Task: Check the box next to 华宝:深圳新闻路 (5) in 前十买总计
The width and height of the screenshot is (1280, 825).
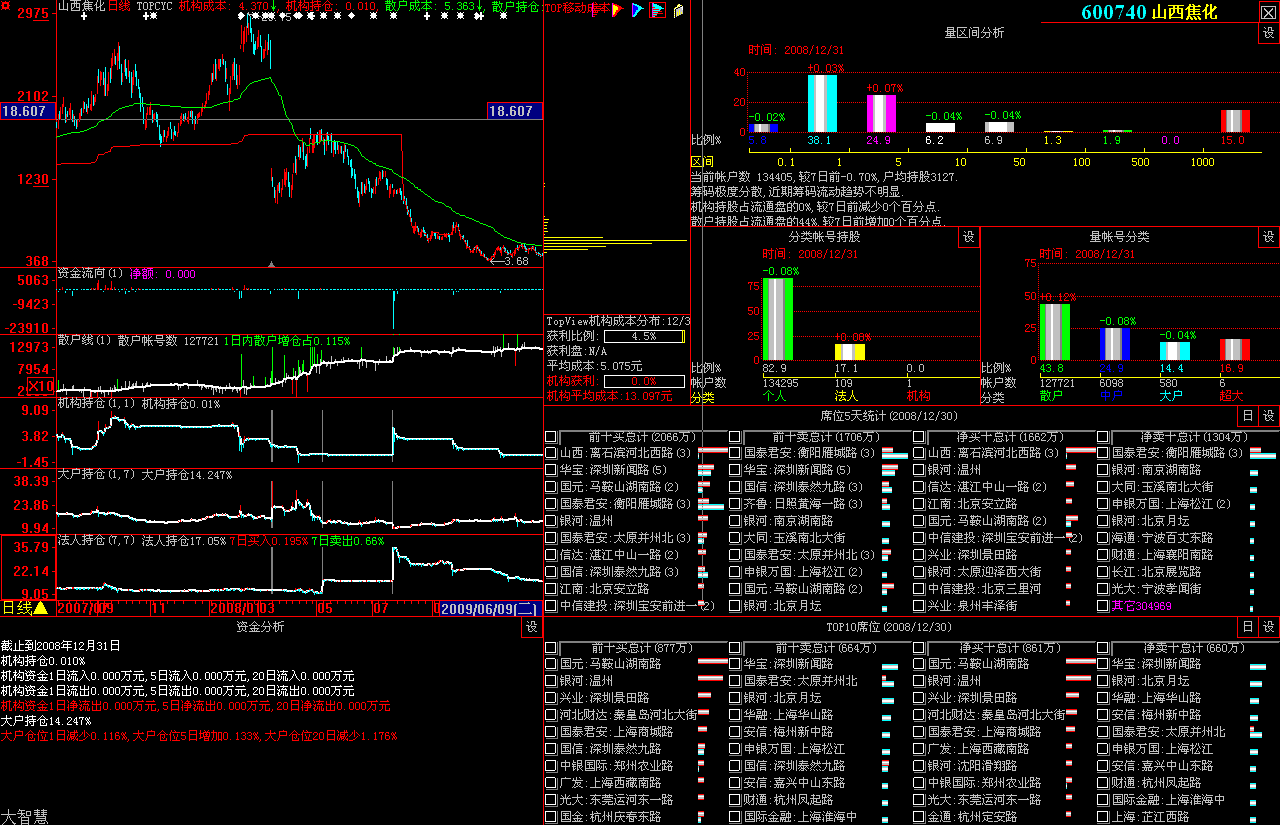Action: click(x=551, y=470)
